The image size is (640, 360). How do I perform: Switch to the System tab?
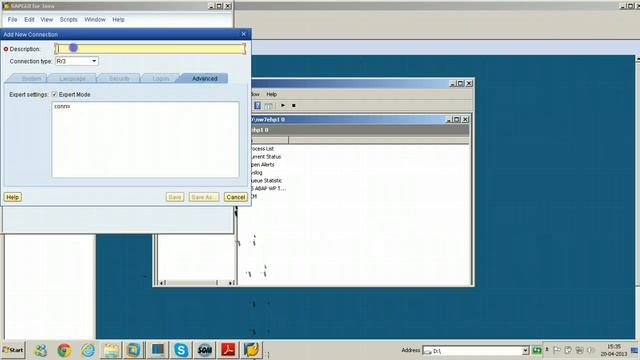tap(31, 78)
